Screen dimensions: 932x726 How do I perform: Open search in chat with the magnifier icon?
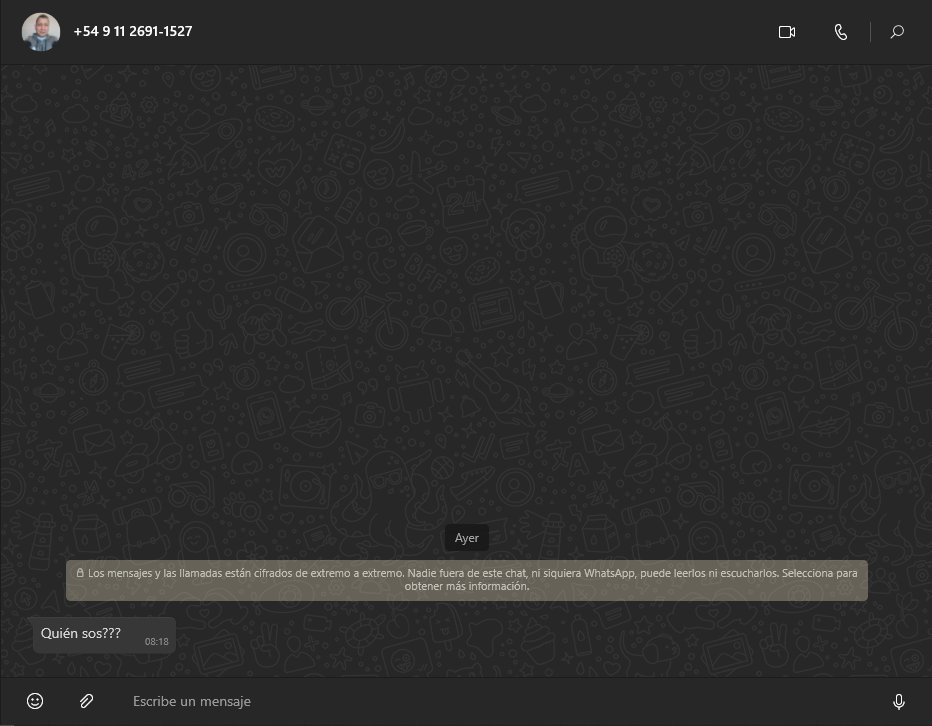[897, 32]
